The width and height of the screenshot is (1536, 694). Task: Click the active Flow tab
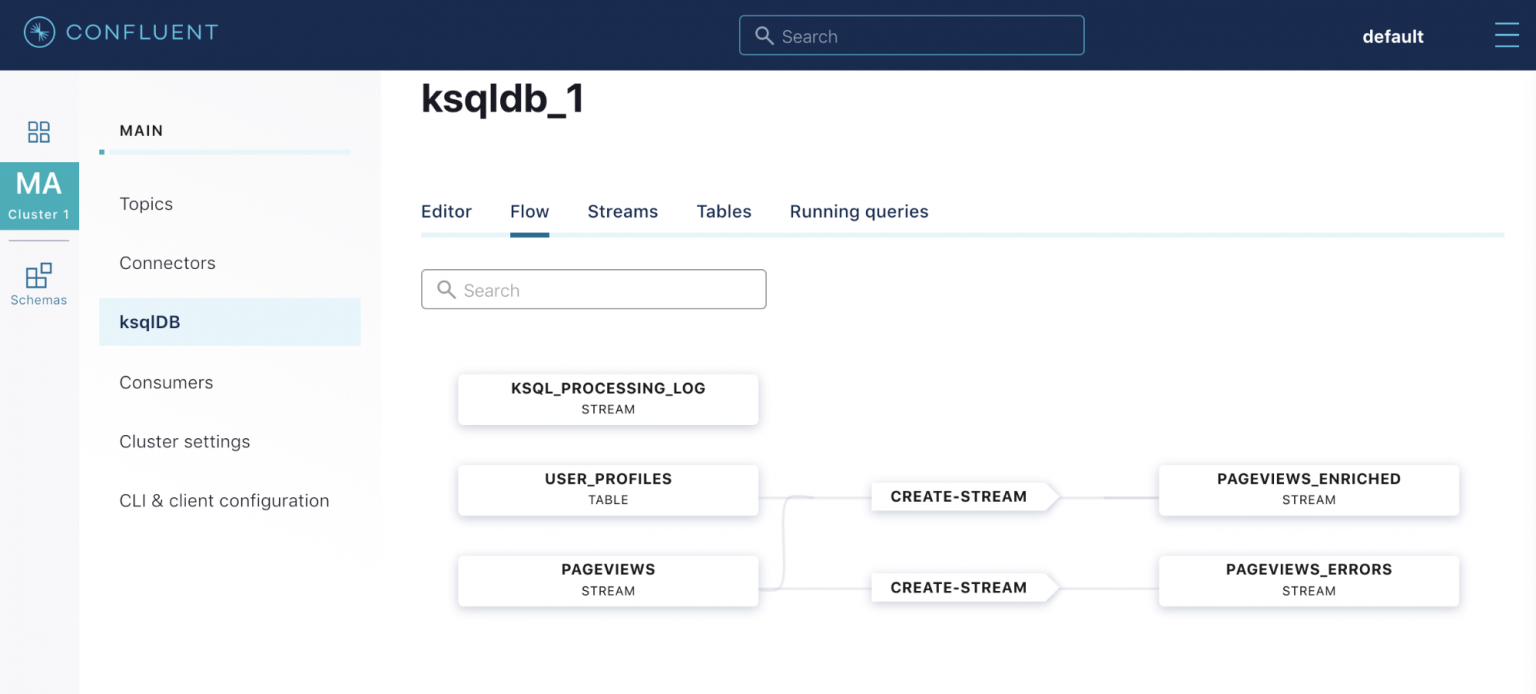click(x=529, y=211)
